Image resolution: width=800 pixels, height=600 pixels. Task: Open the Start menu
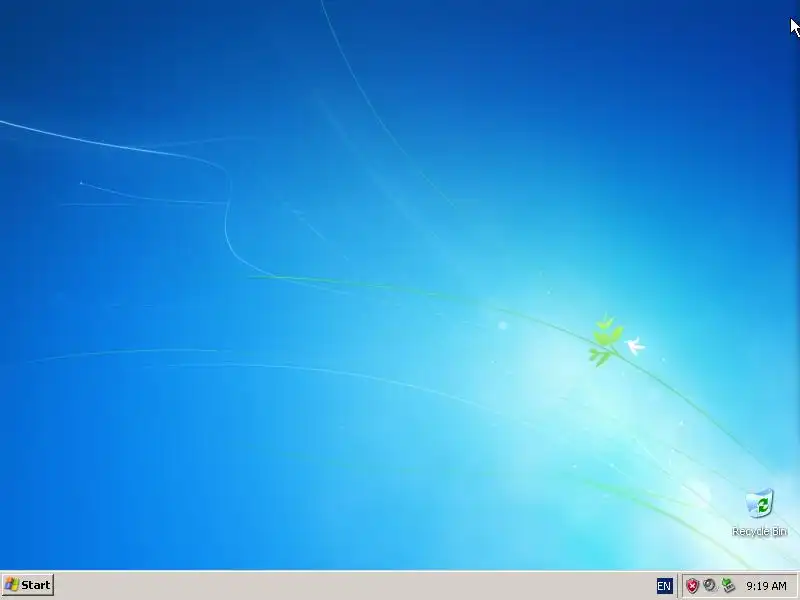[28, 585]
